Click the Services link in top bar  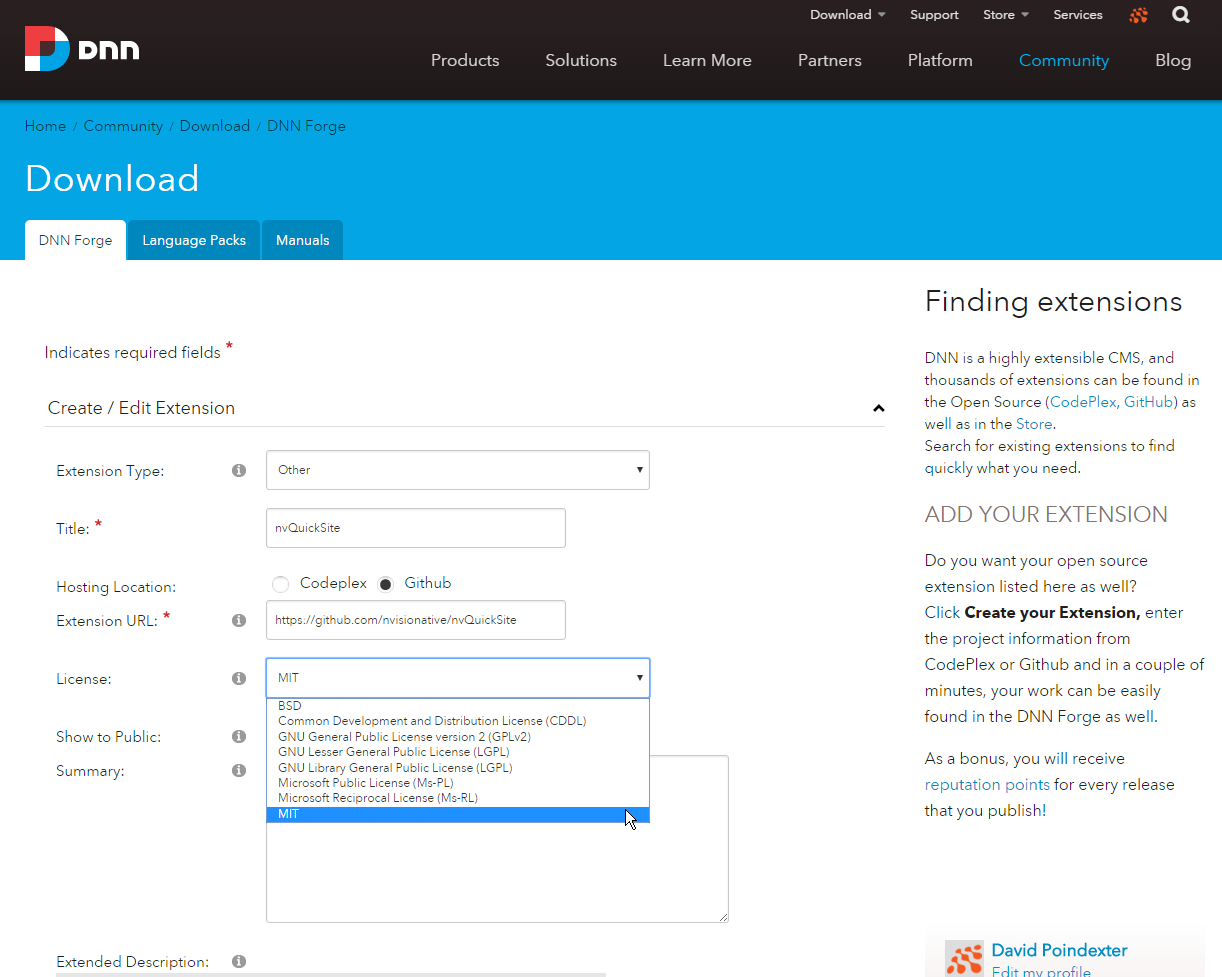[1078, 15]
